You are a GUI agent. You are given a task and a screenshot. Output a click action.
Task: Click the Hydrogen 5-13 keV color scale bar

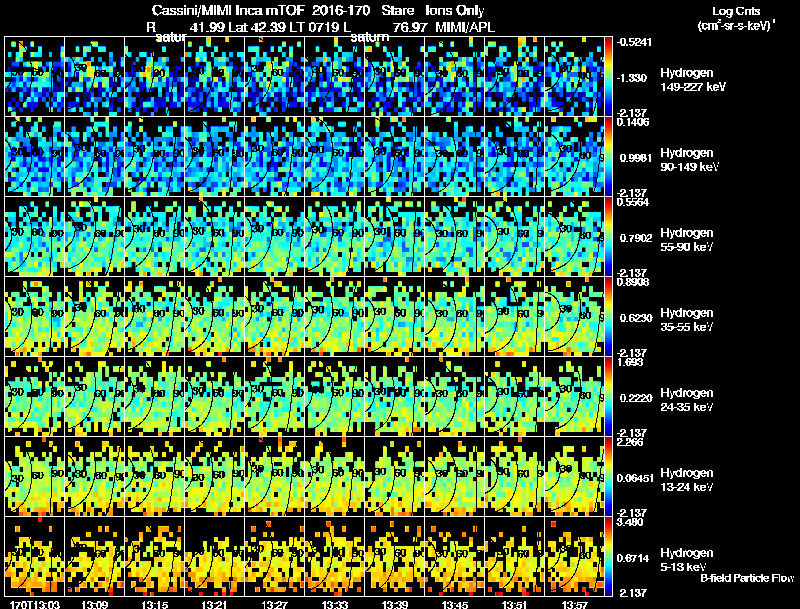tap(609, 556)
